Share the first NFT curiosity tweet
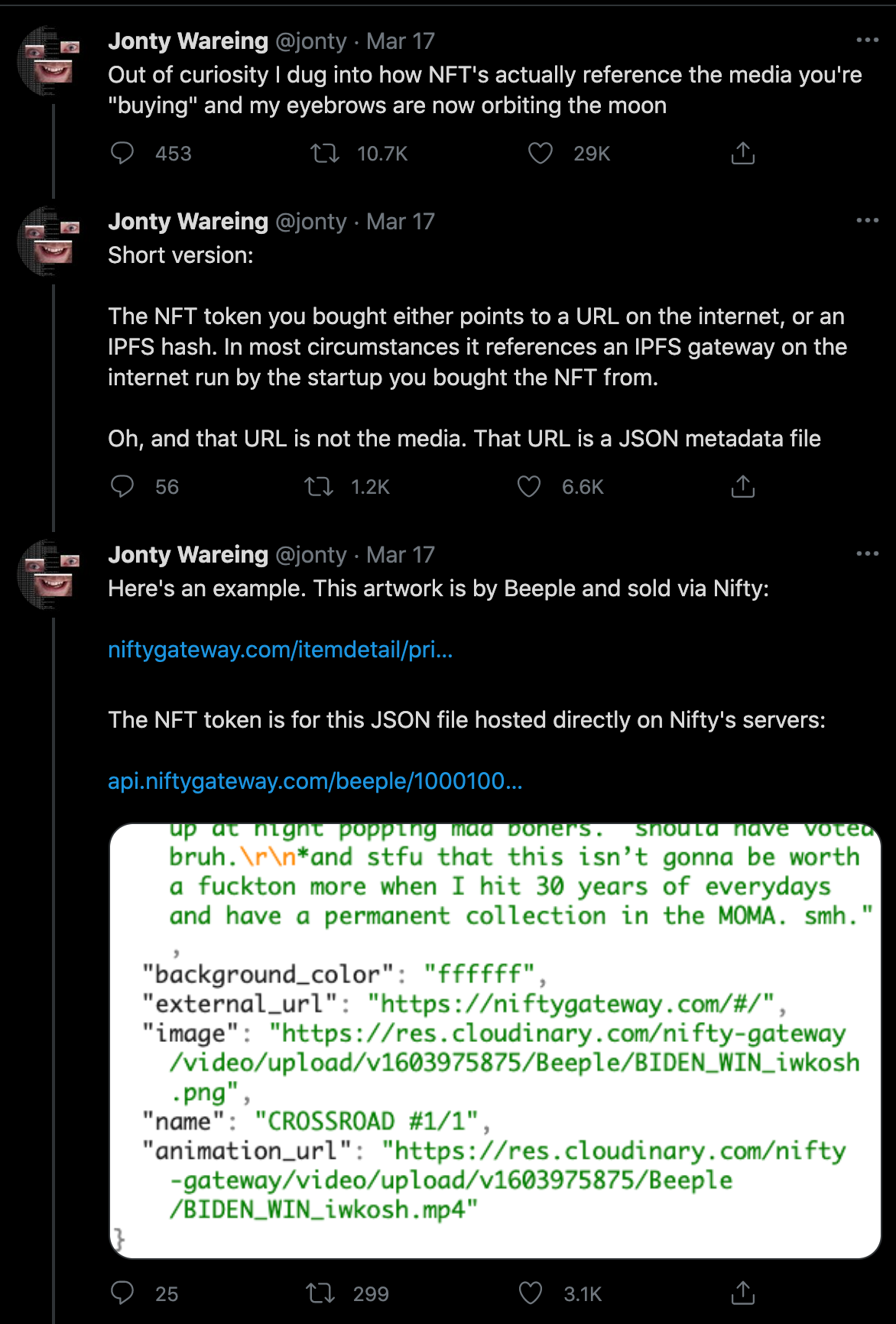Screen dimensions: 896x1324 742,154
